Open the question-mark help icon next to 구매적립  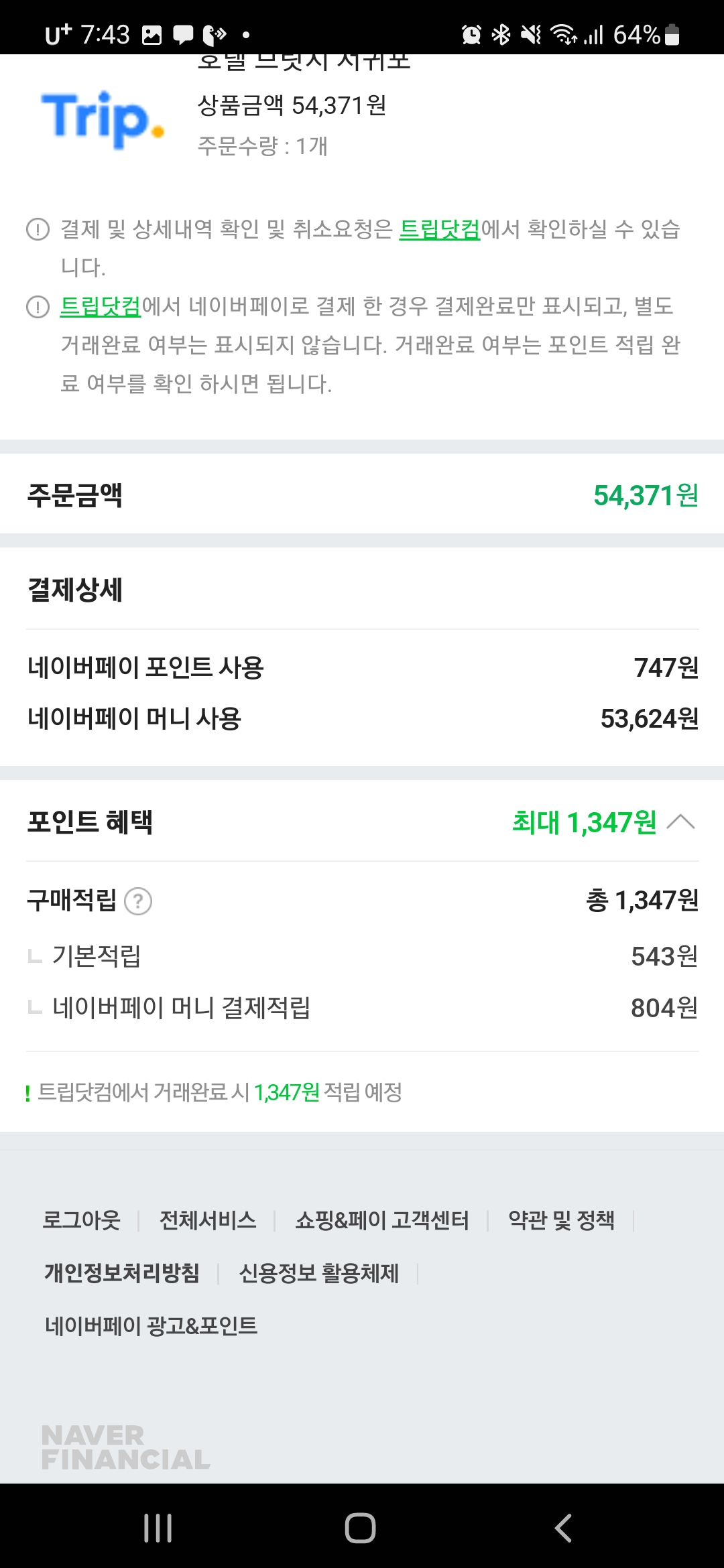[x=138, y=901]
